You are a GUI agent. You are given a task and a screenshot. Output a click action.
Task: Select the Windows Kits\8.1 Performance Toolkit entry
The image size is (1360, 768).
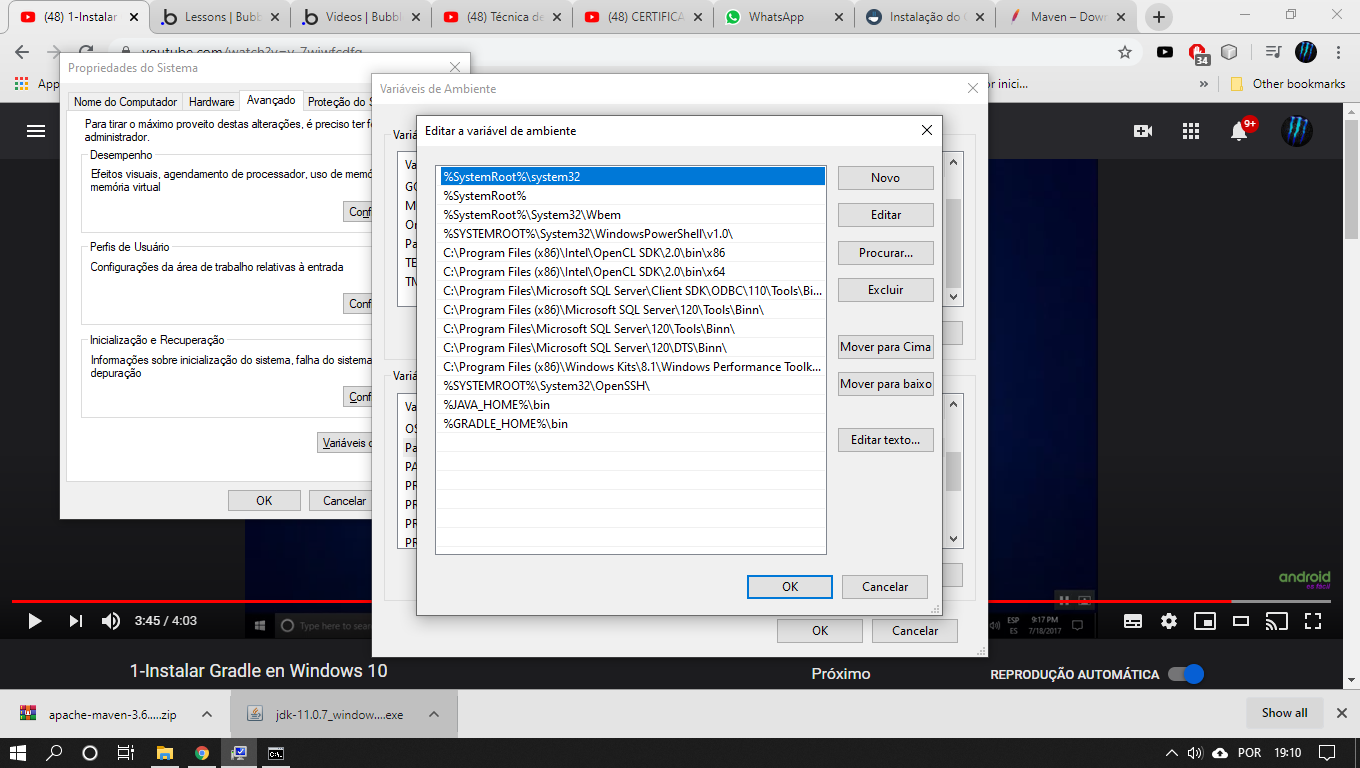[631, 367]
